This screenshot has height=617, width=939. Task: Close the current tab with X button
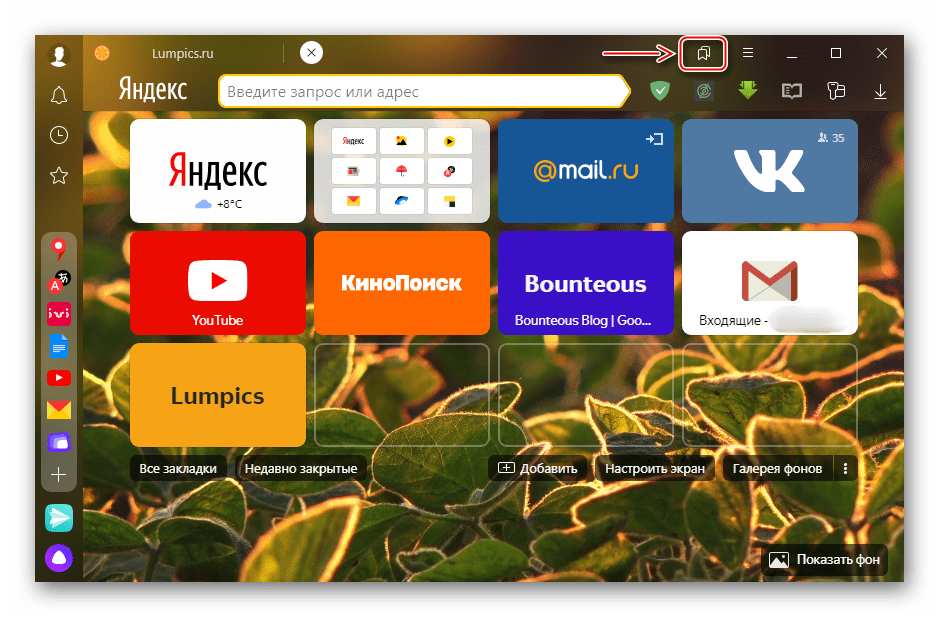click(x=311, y=53)
